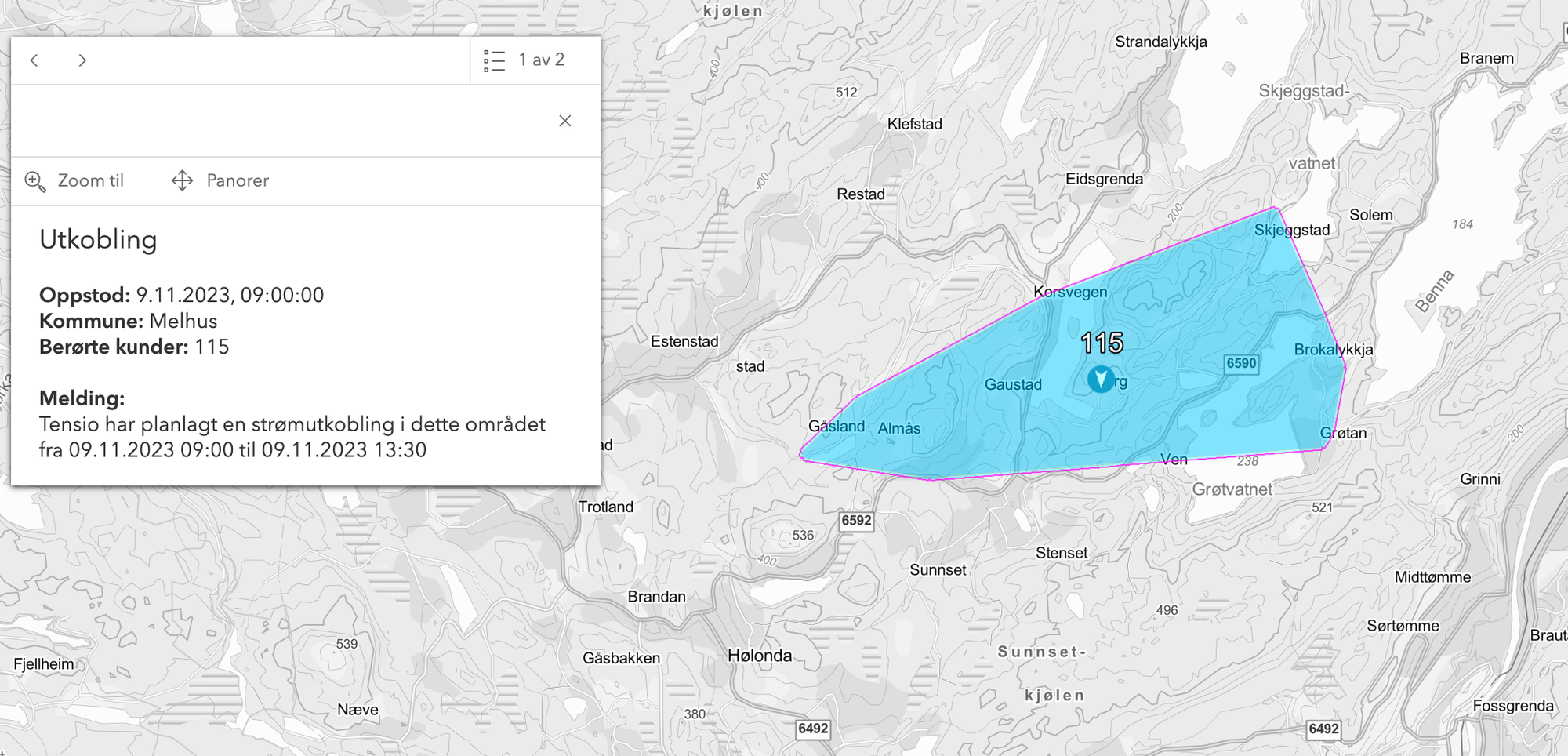Open the feature list icon
Viewport: 1568px width, 756px height.
tap(494, 60)
